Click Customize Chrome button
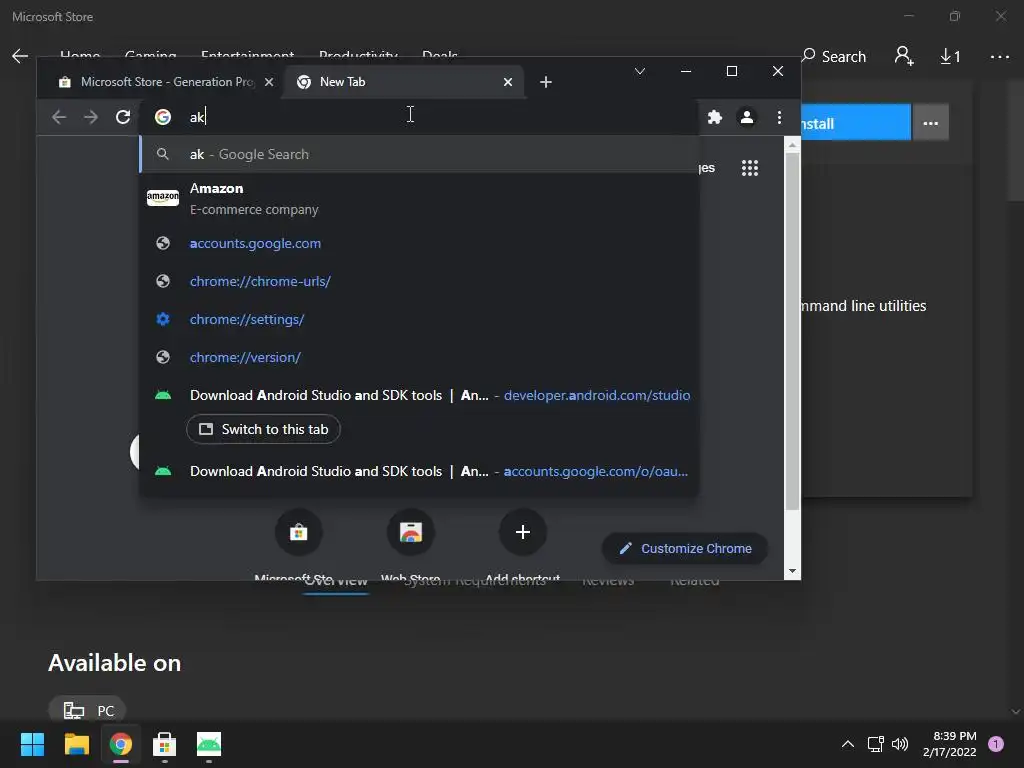This screenshot has height=768, width=1024. (x=684, y=549)
